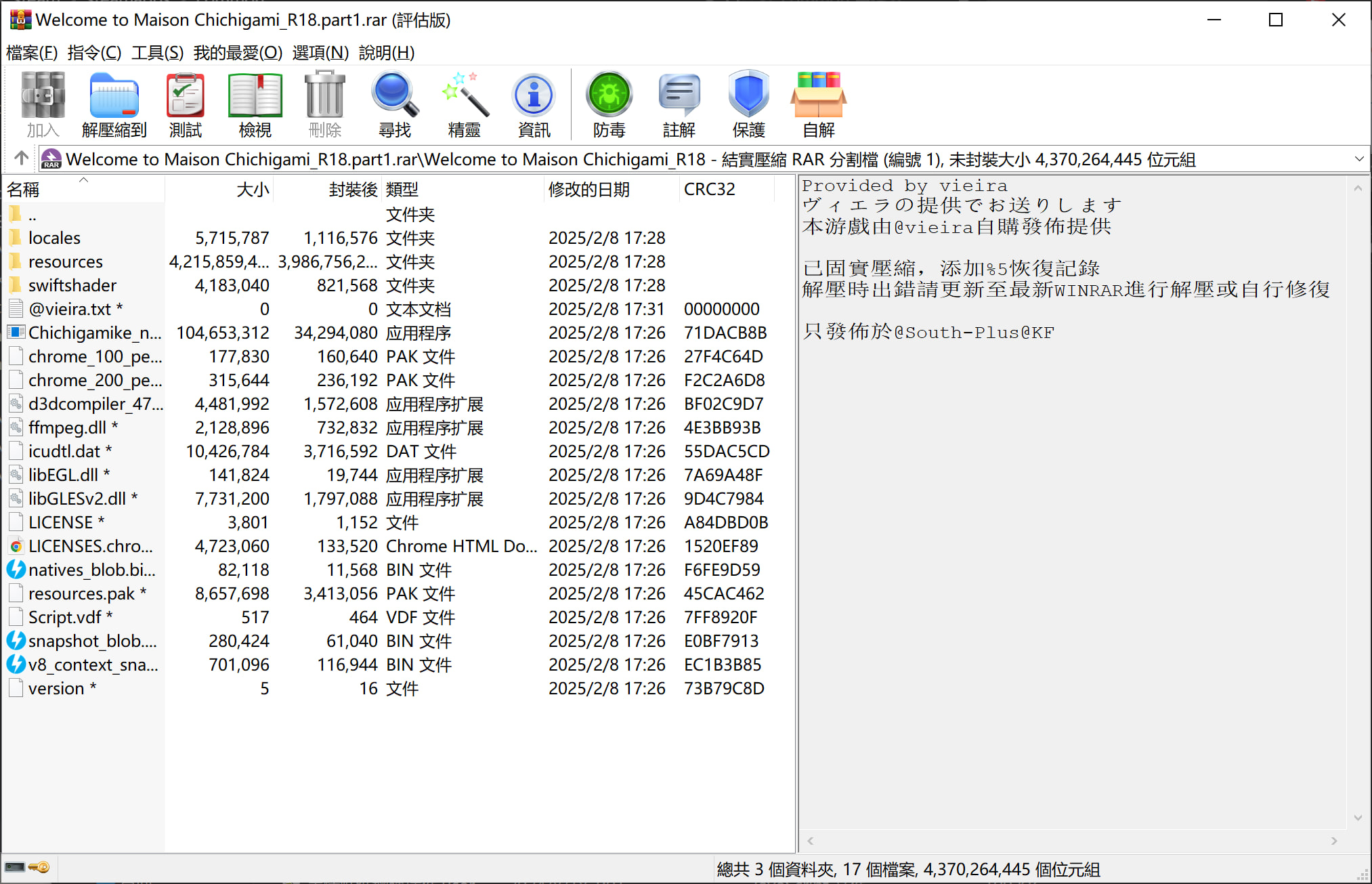This screenshot has height=884, width=1372.
Task: Click the Protect shield icon
Action: click(x=748, y=104)
